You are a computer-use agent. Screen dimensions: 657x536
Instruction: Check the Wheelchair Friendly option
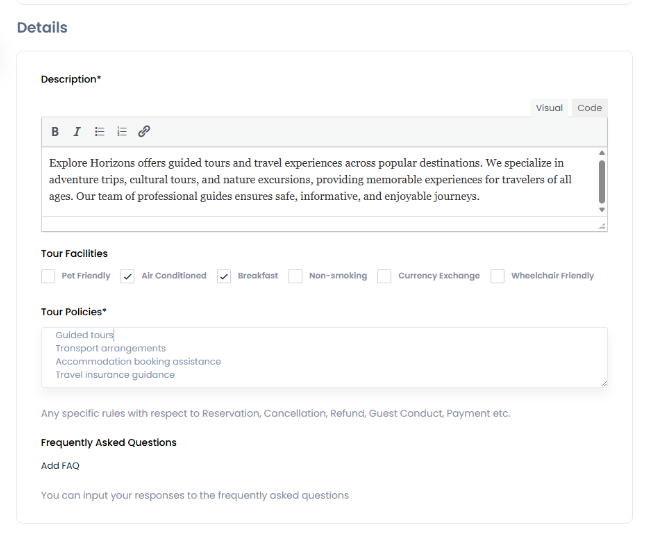[497, 276]
